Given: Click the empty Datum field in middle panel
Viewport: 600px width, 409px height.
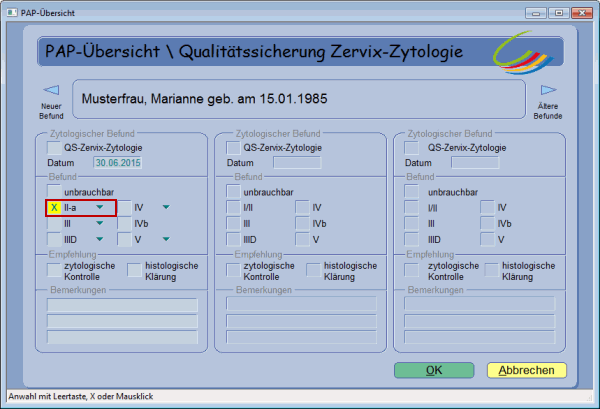Looking at the screenshot, I should click(x=296, y=162).
